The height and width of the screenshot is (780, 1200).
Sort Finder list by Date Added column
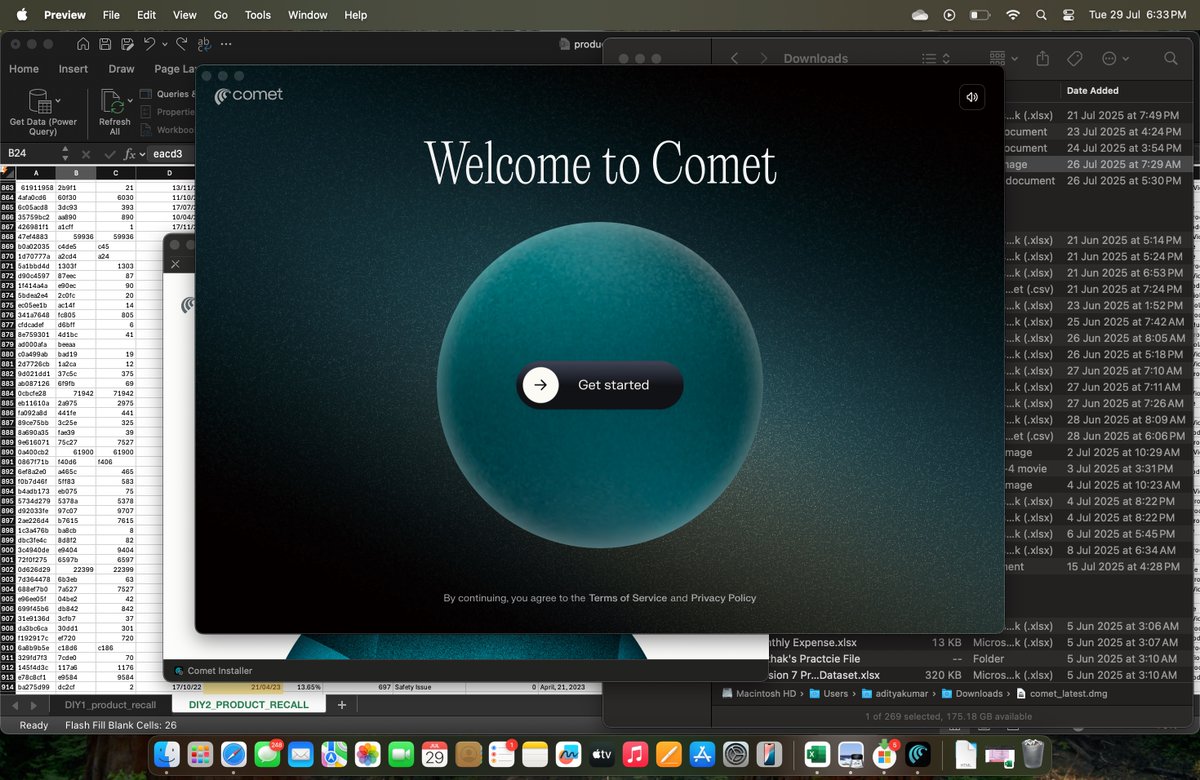pos(1092,91)
